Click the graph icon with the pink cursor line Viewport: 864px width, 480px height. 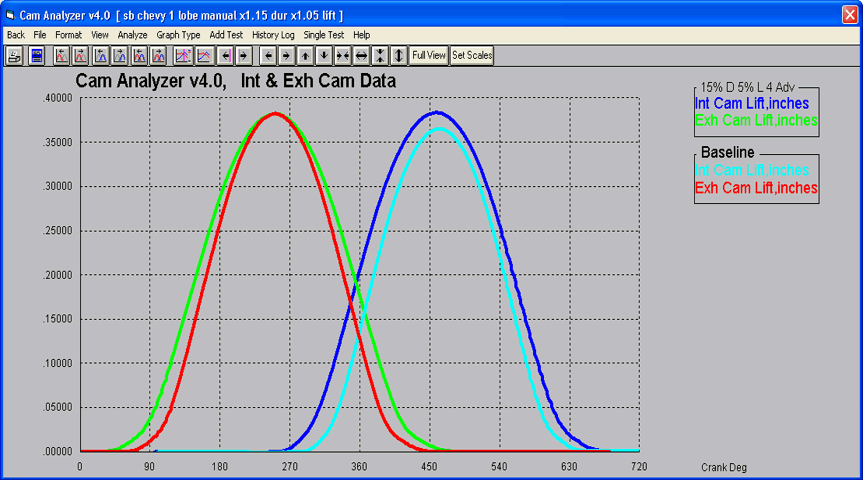pos(183,56)
